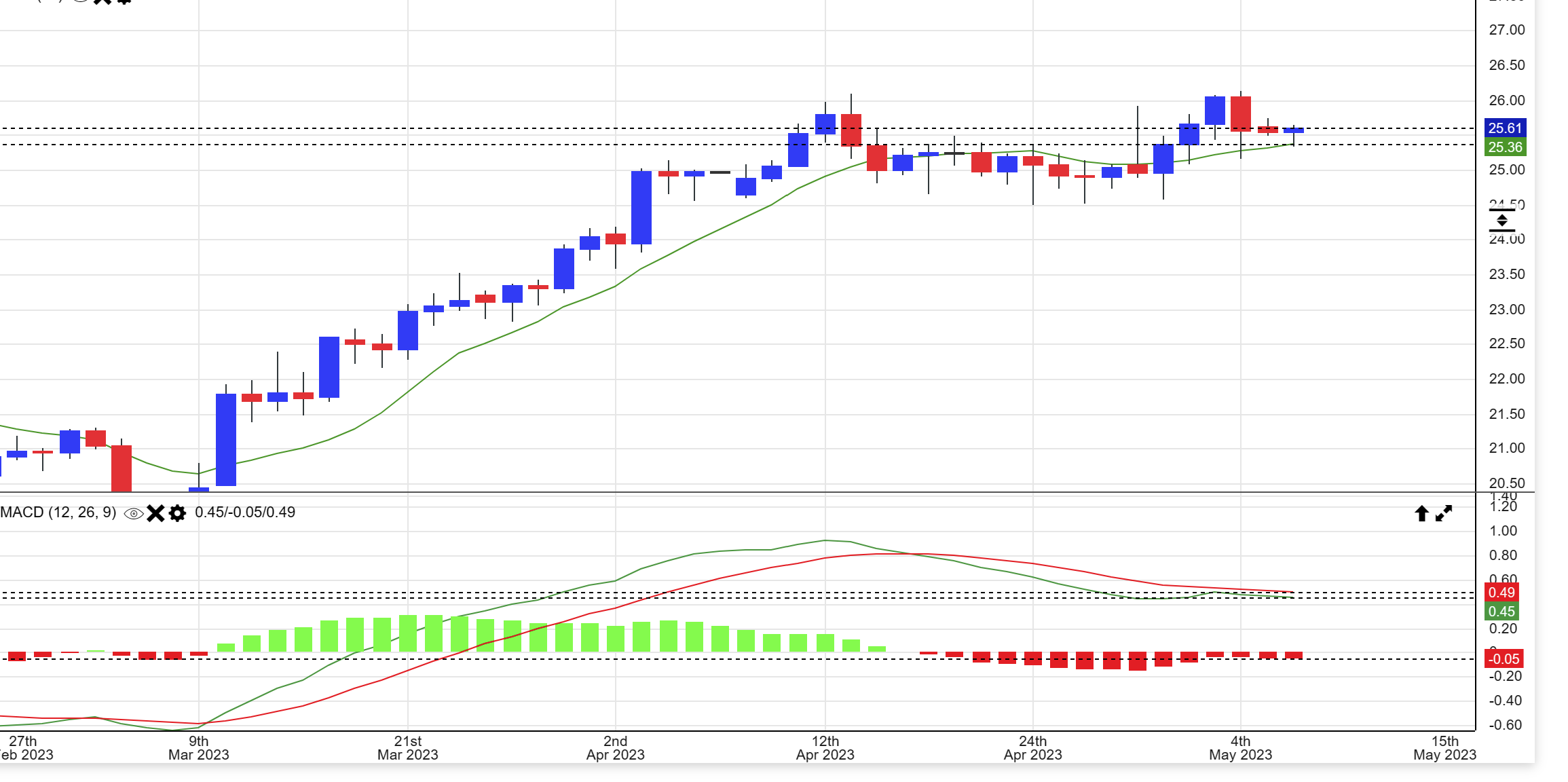The image size is (1568, 782).
Task: Select the green 0.45 MACD value tag
Action: pos(1501,612)
